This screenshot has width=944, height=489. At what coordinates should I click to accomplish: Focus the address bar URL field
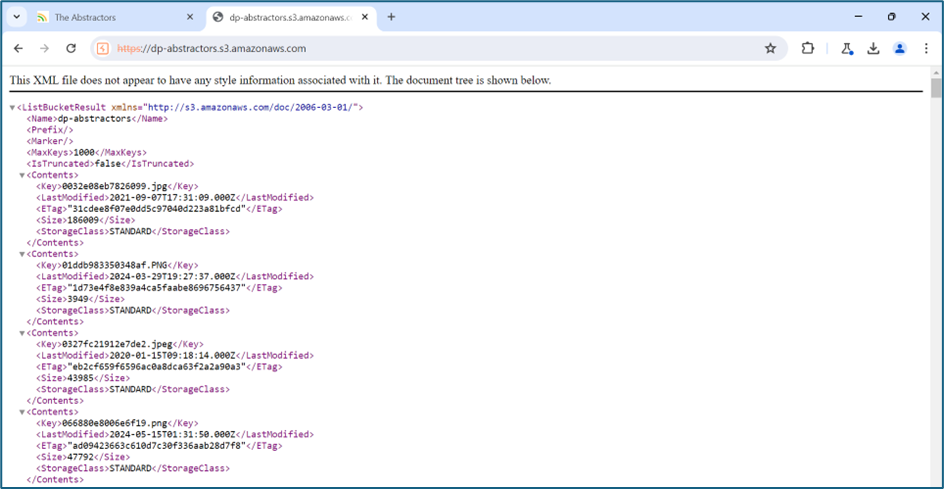438,49
